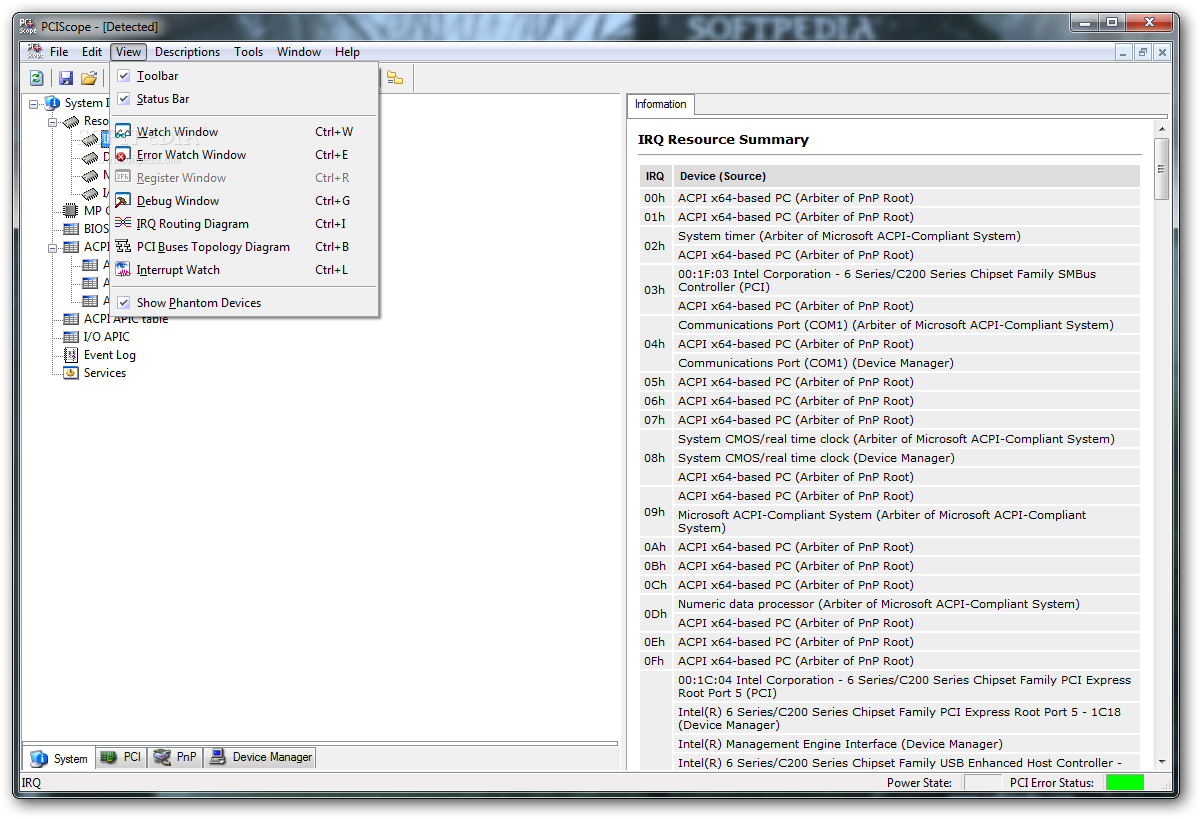Open the Window menu
The height and width of the screenshot is (819, 1200).
[x=299, y=52]
